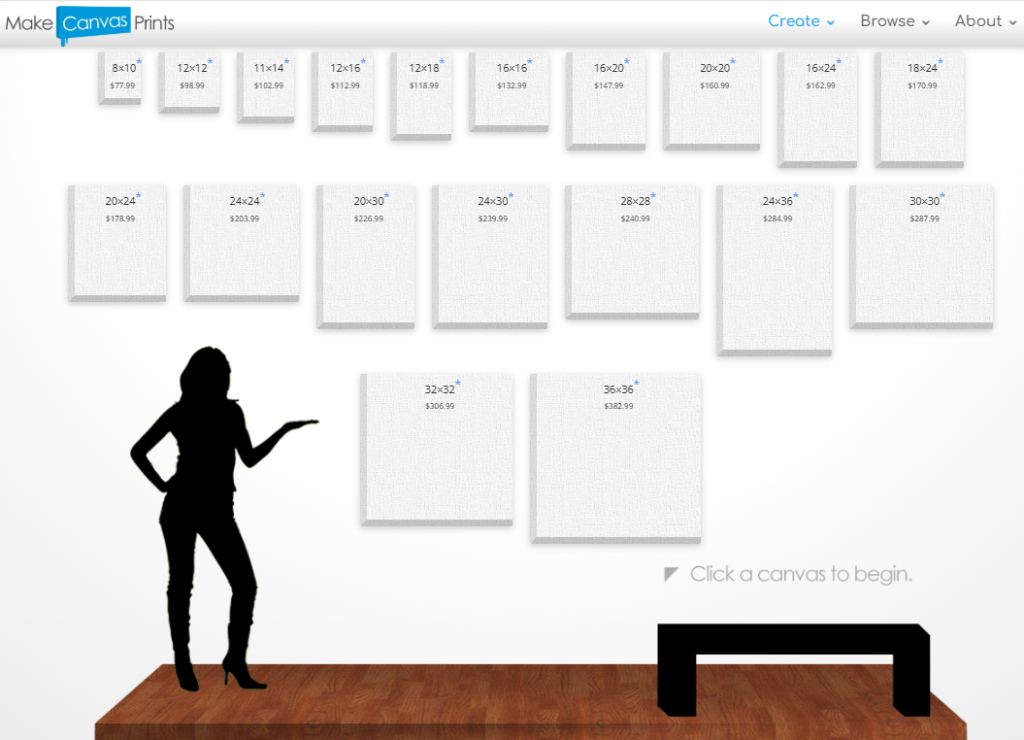The width and height of the screenshot is (1024, 740).
Task: Open the Create dropdown menu
Action: click(x=801, y=21)
